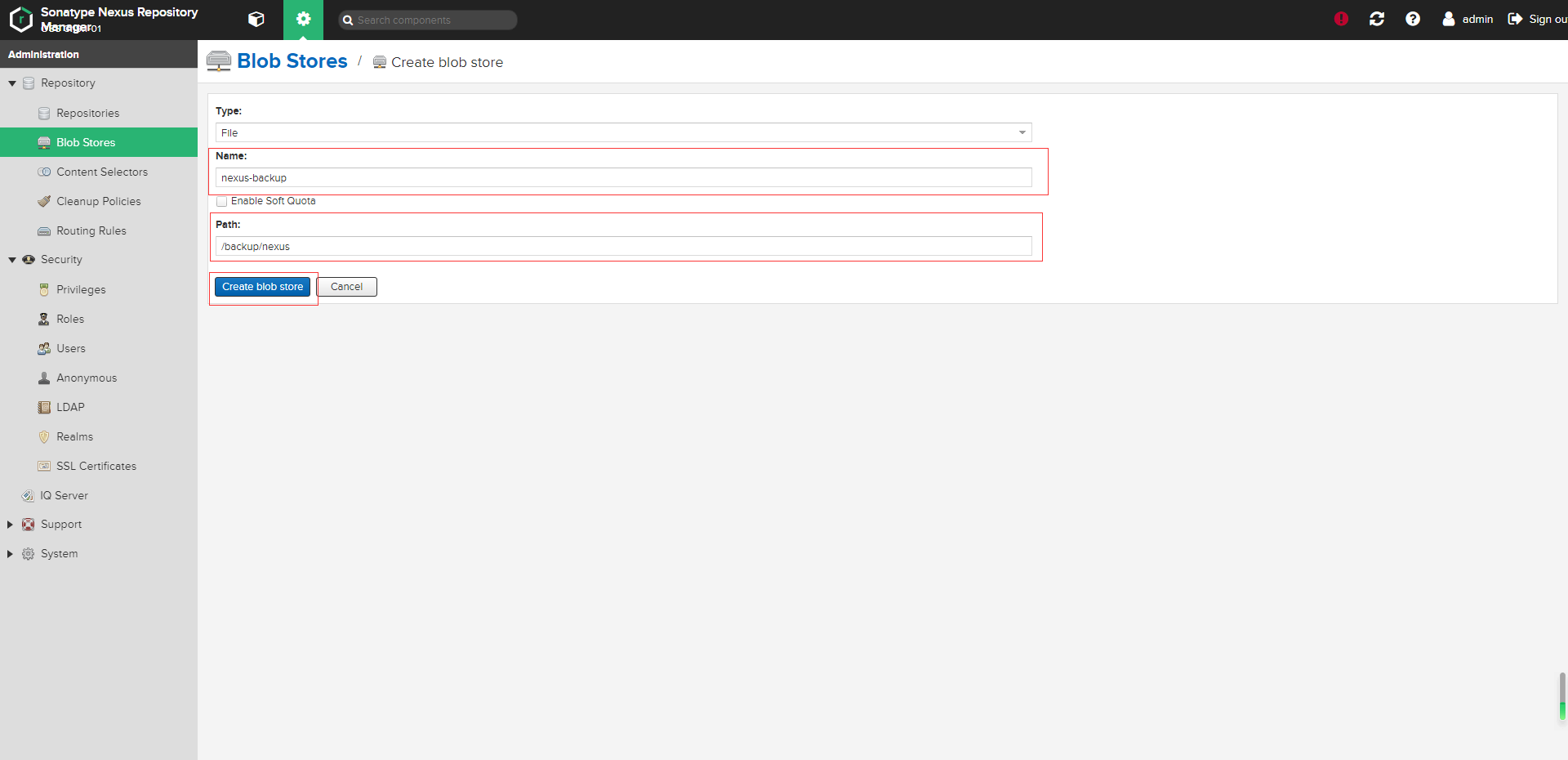Enable the Soft Quota checkbox

pyautogui.click(x=222, y=201)
